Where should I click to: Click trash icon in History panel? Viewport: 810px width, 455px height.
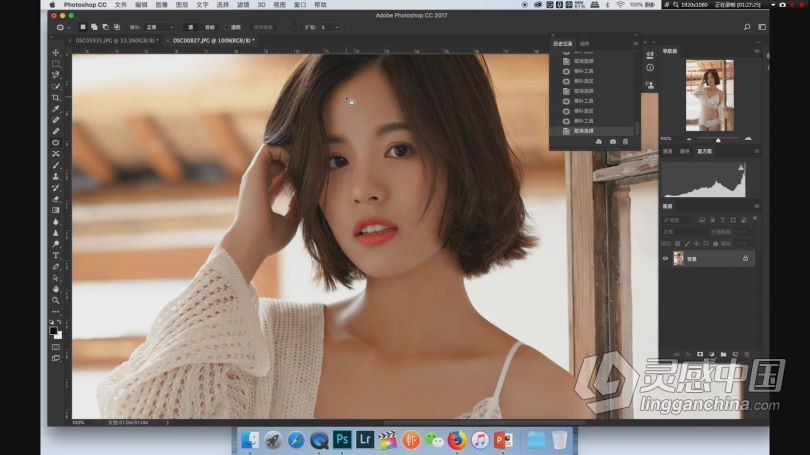[x=626, y=142]
